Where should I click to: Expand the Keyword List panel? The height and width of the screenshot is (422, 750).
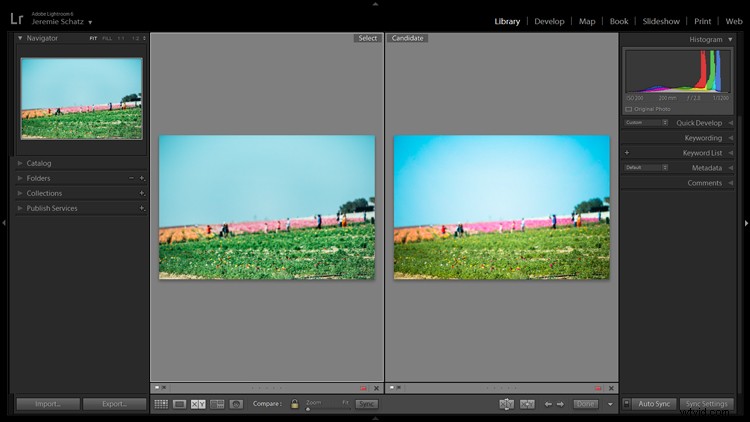tap(730, 153)
